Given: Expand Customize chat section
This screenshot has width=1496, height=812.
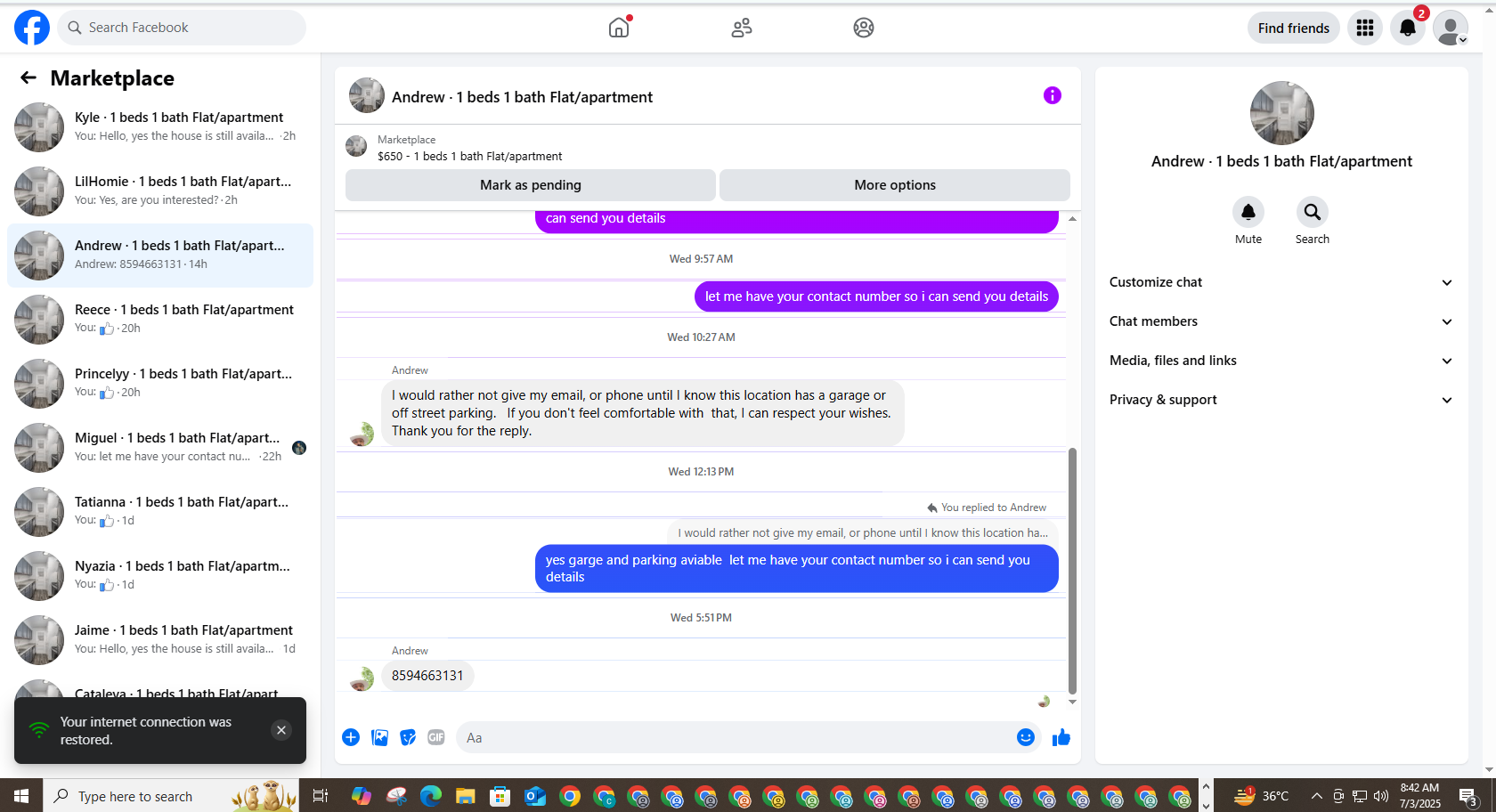Looking at the screenshot, I should click(1281, 282).
